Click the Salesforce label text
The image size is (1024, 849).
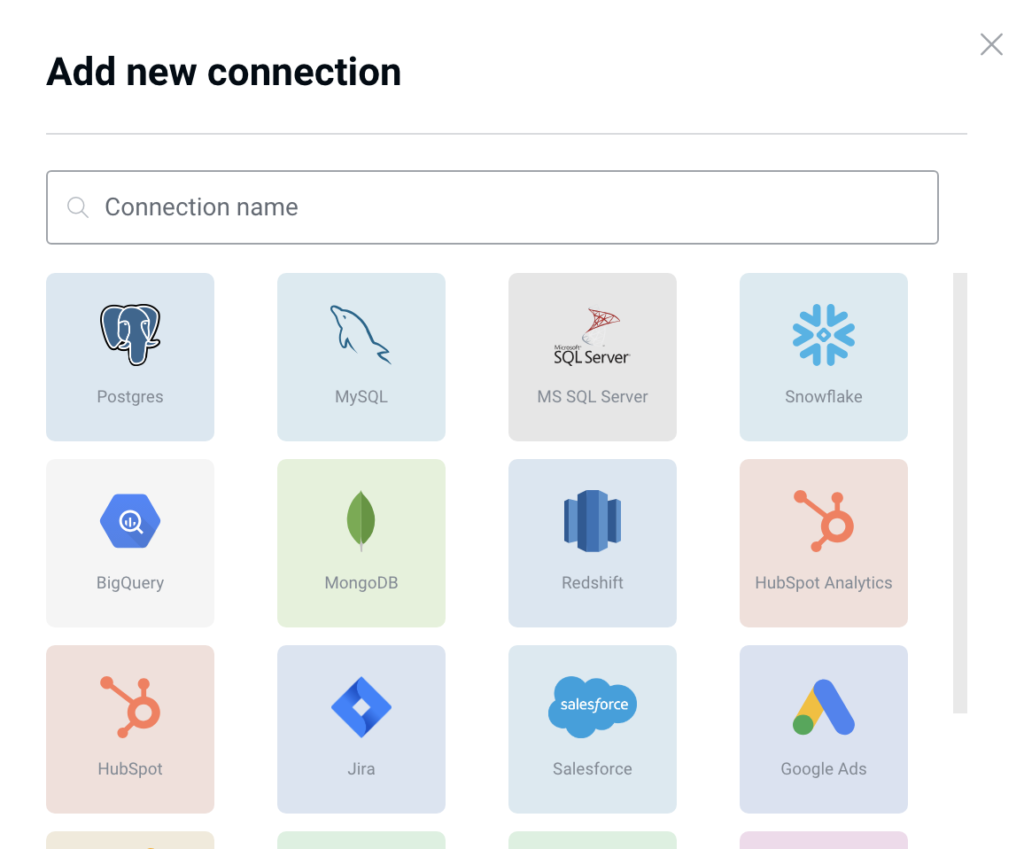tap(592, 769)
